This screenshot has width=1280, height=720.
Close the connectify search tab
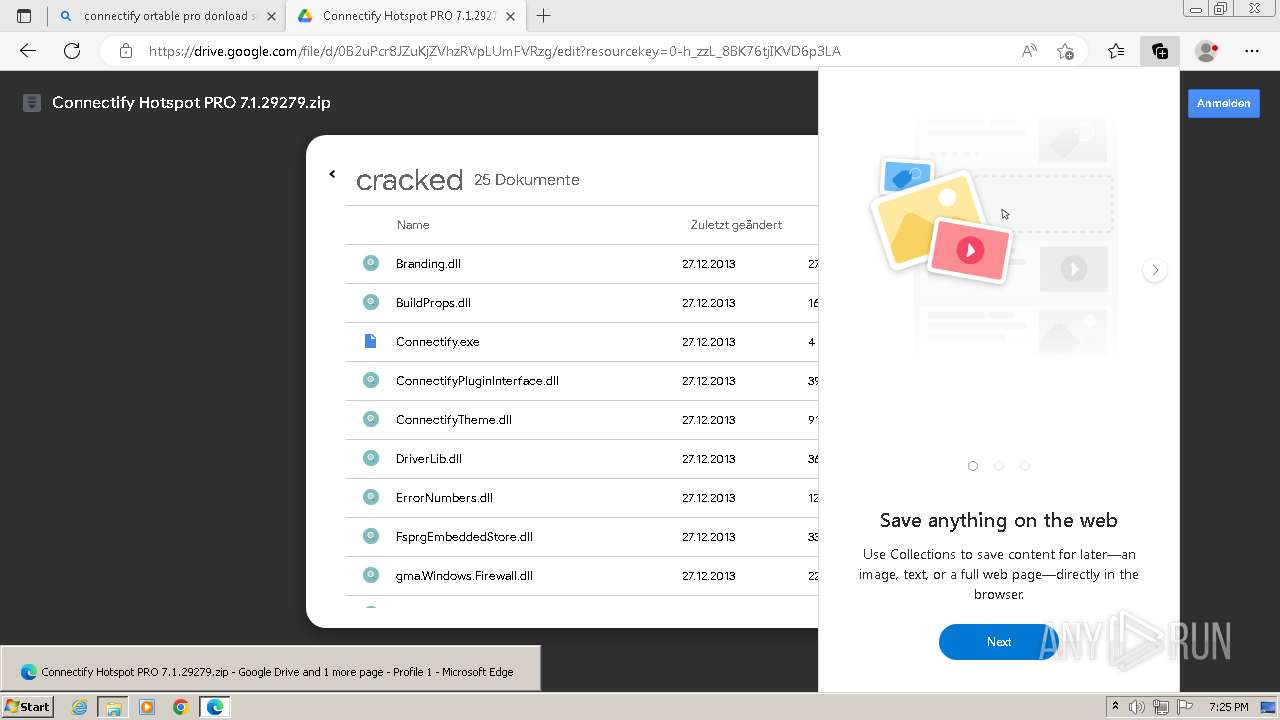271,16
